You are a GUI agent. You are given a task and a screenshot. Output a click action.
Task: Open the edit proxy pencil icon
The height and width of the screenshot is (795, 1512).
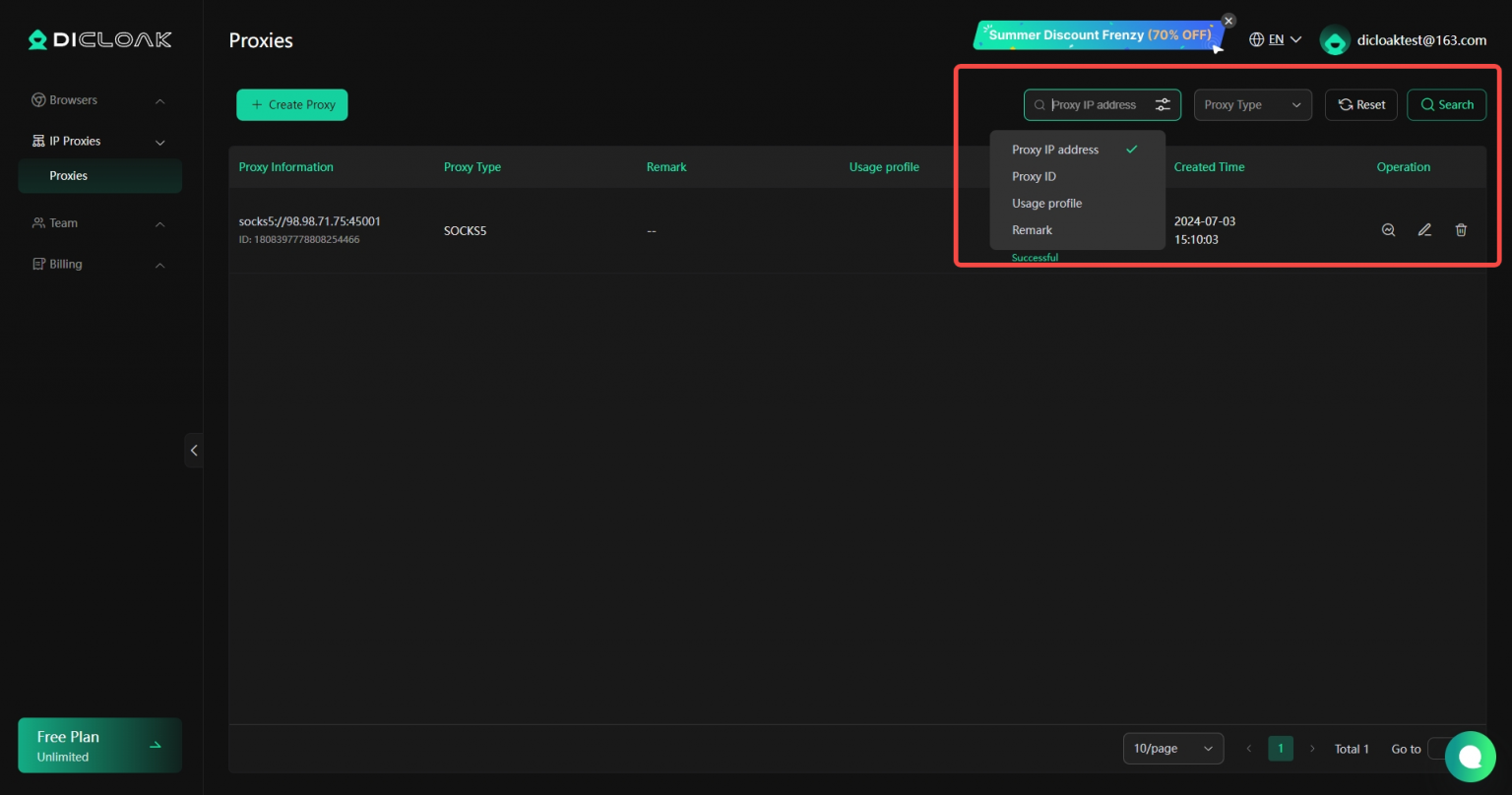click(x=1424, y=229)
